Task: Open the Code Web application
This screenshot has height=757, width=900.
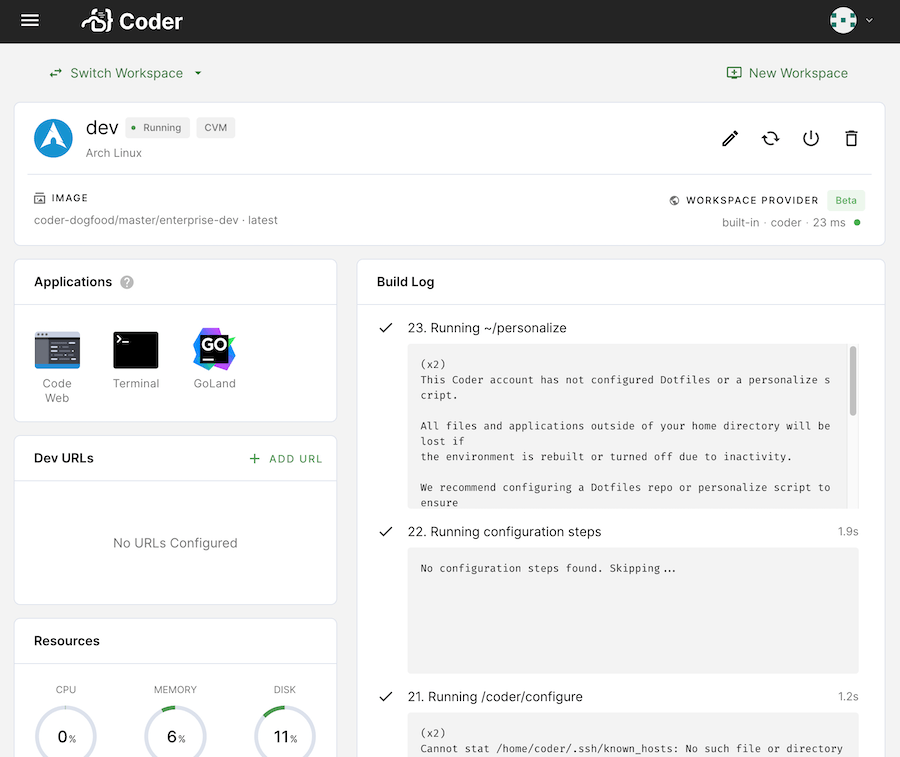Action: click(x=57, y=350)
